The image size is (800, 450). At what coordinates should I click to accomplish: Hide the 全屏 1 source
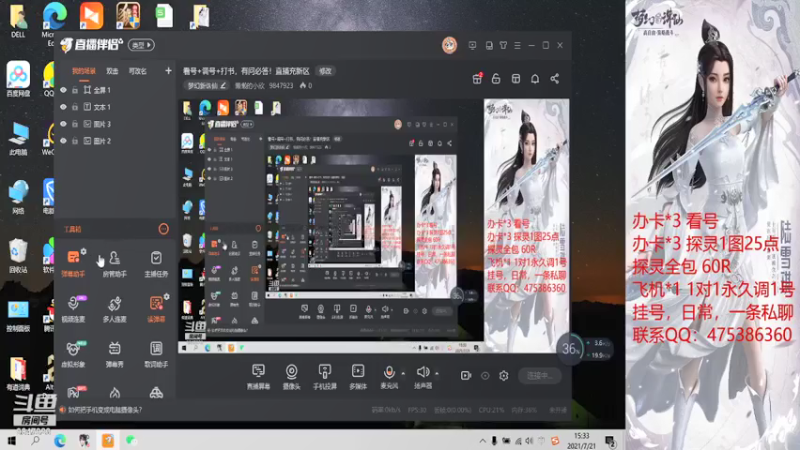pos(63,90)
